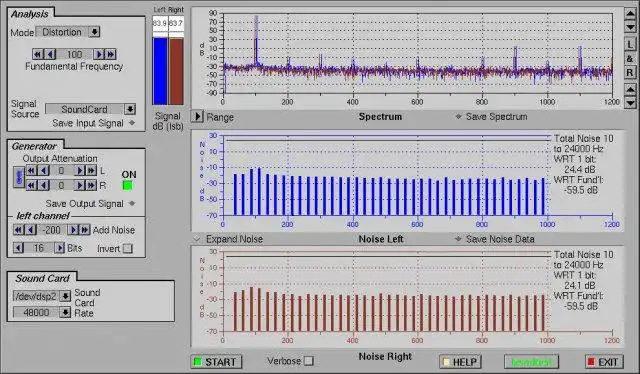The width and height of the screenshot is (640, 374).
Task: Decrease Fundamental Frequency with fast-rewind arrow
Action: pos(38,54)
